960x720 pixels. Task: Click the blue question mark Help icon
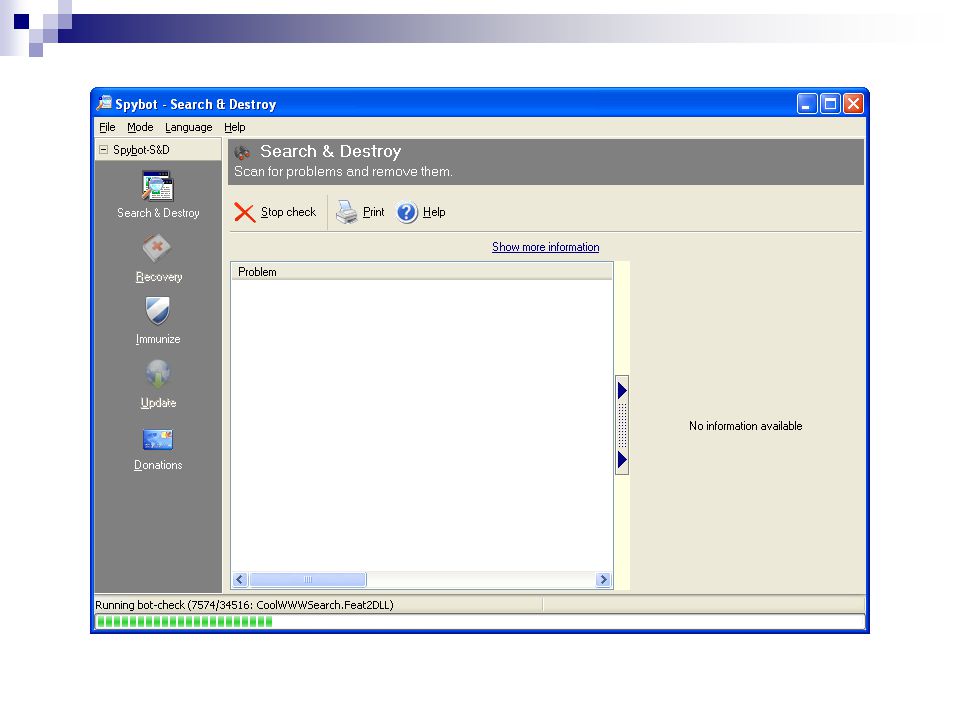click(x=407, y=212)
